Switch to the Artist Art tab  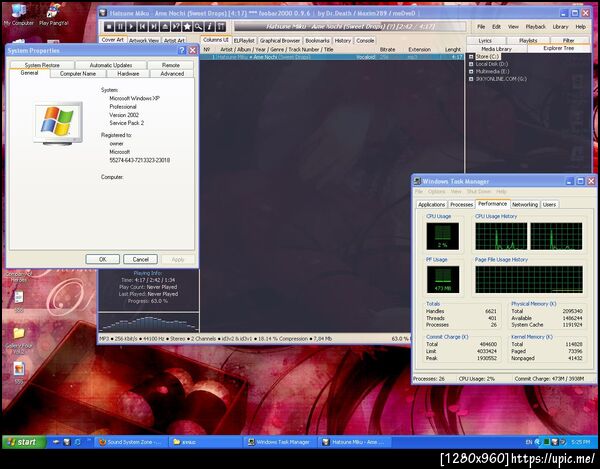point(174,40)
